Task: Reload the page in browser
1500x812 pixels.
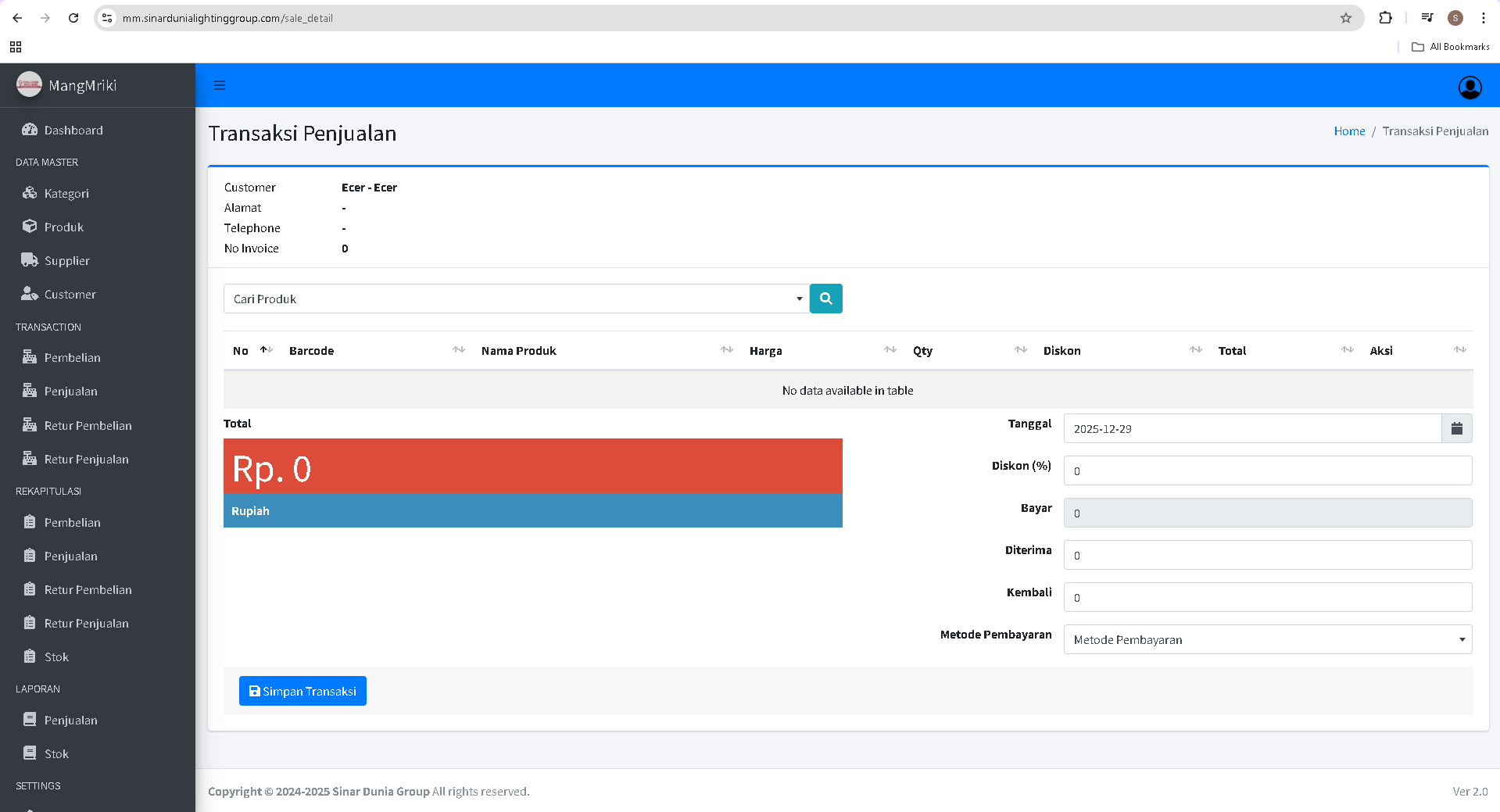Action: pos(73,18)
